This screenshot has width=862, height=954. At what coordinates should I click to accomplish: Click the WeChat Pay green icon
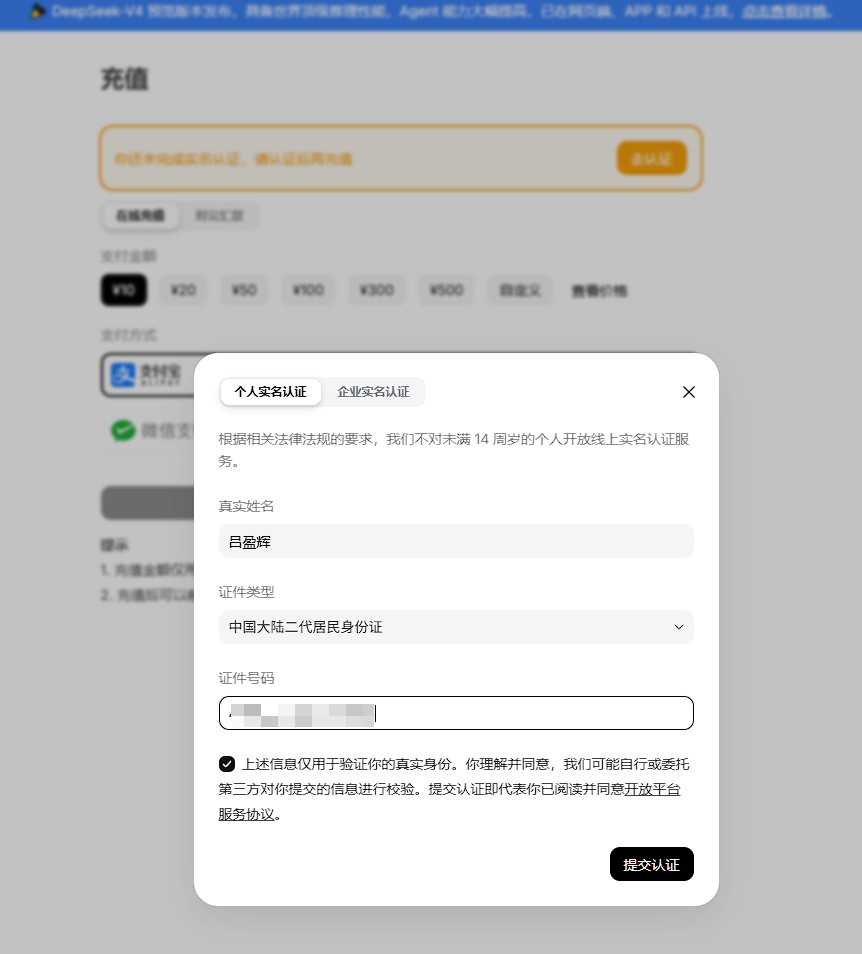click(x=123, y=431)
